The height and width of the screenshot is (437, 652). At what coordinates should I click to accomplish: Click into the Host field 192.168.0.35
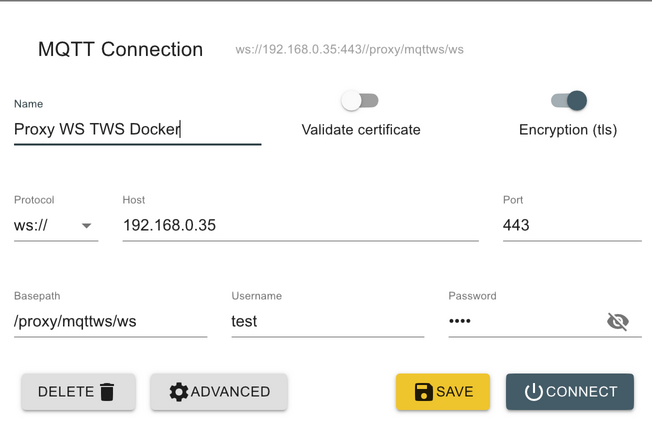pyautogui.click(x=301, y=225)
